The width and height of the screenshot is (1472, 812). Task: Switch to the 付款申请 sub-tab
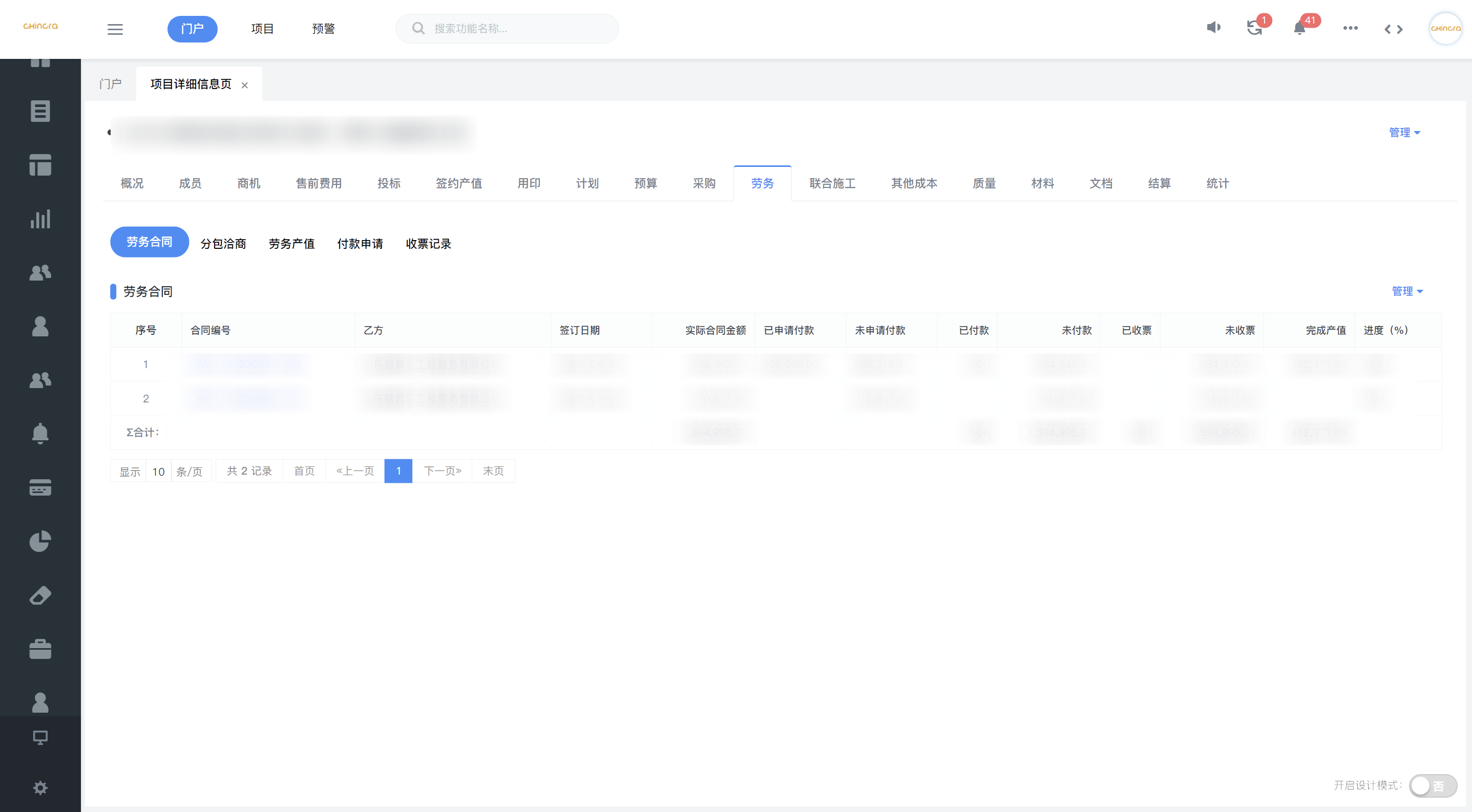tap(360, 244)
